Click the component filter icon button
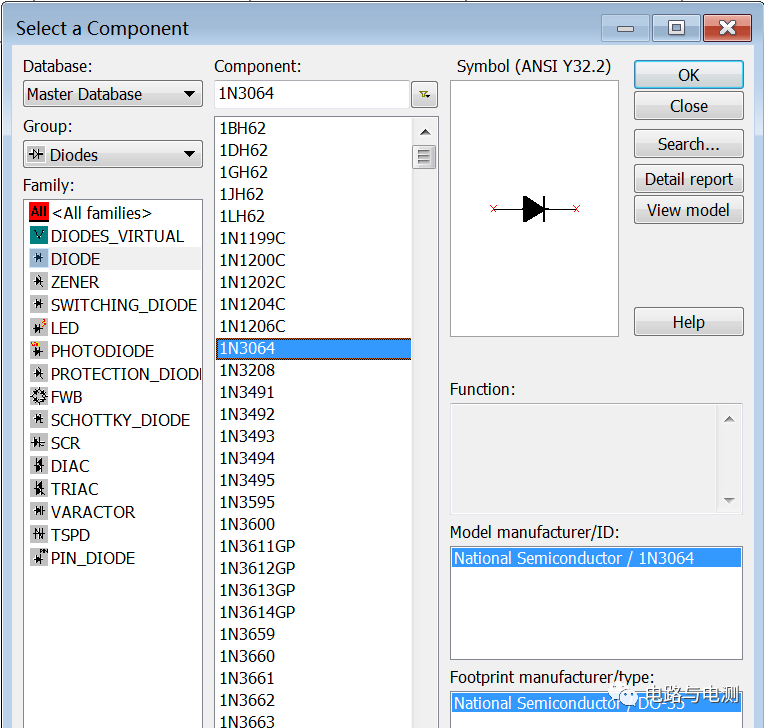The image size is (764, 728). (x=424, y=94)
